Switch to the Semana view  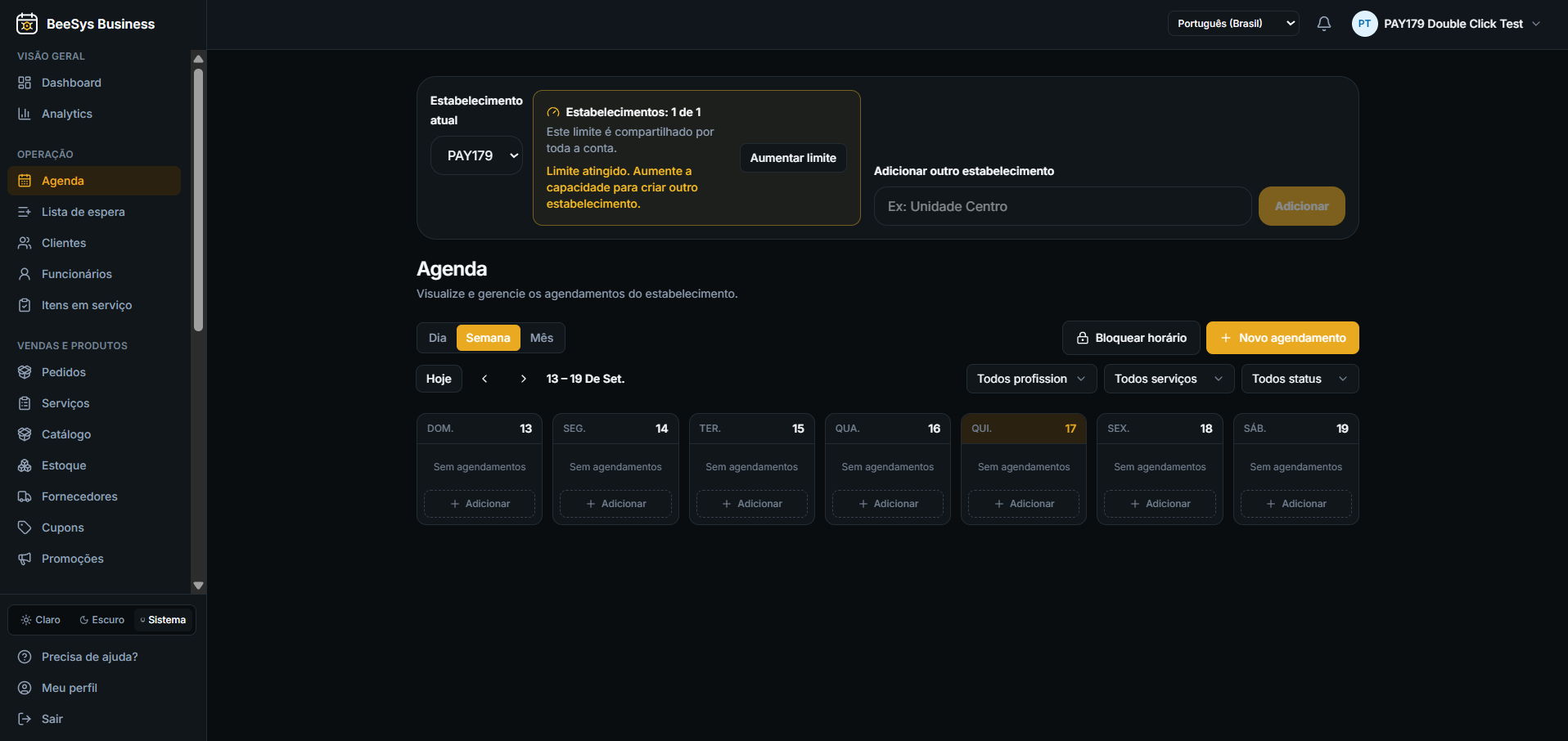point(488,338)
